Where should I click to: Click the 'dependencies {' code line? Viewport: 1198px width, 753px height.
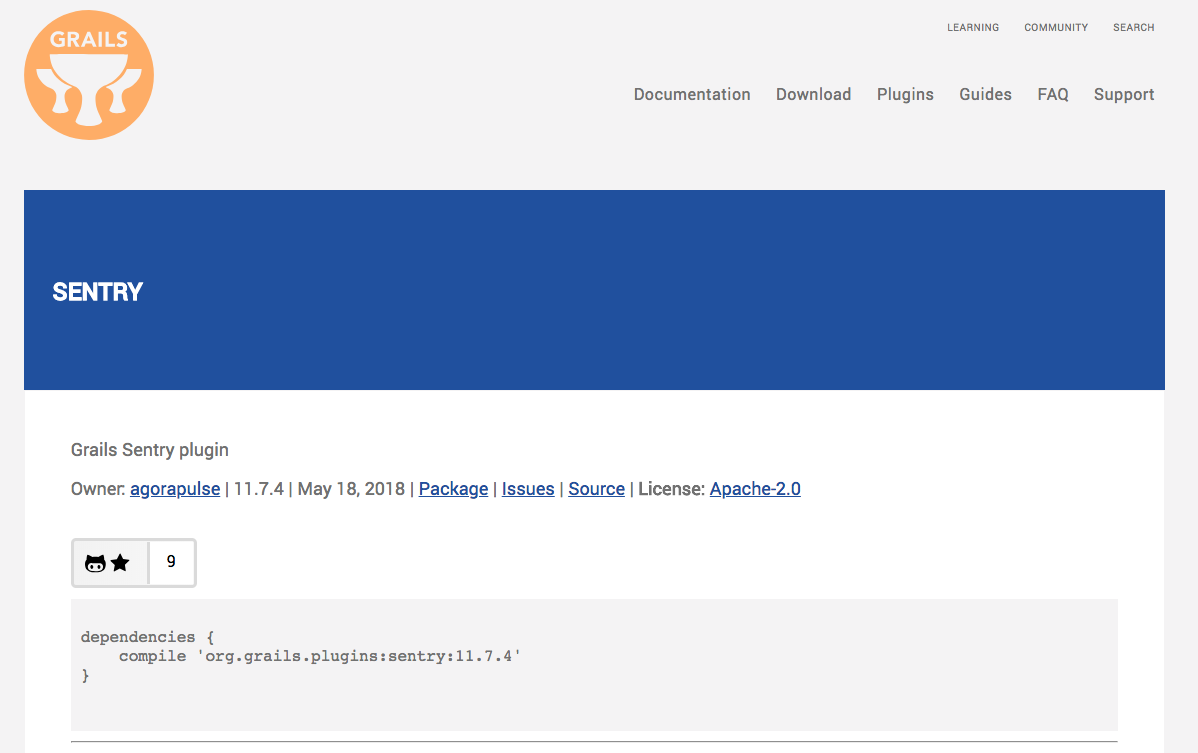coord(147,637)
